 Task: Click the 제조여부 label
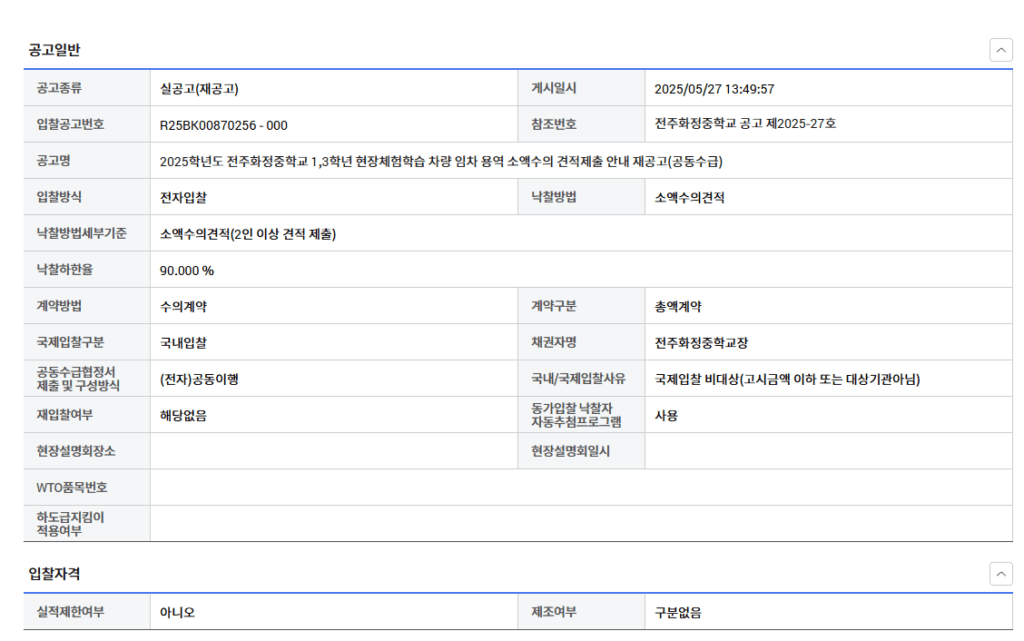pos(554,612)
